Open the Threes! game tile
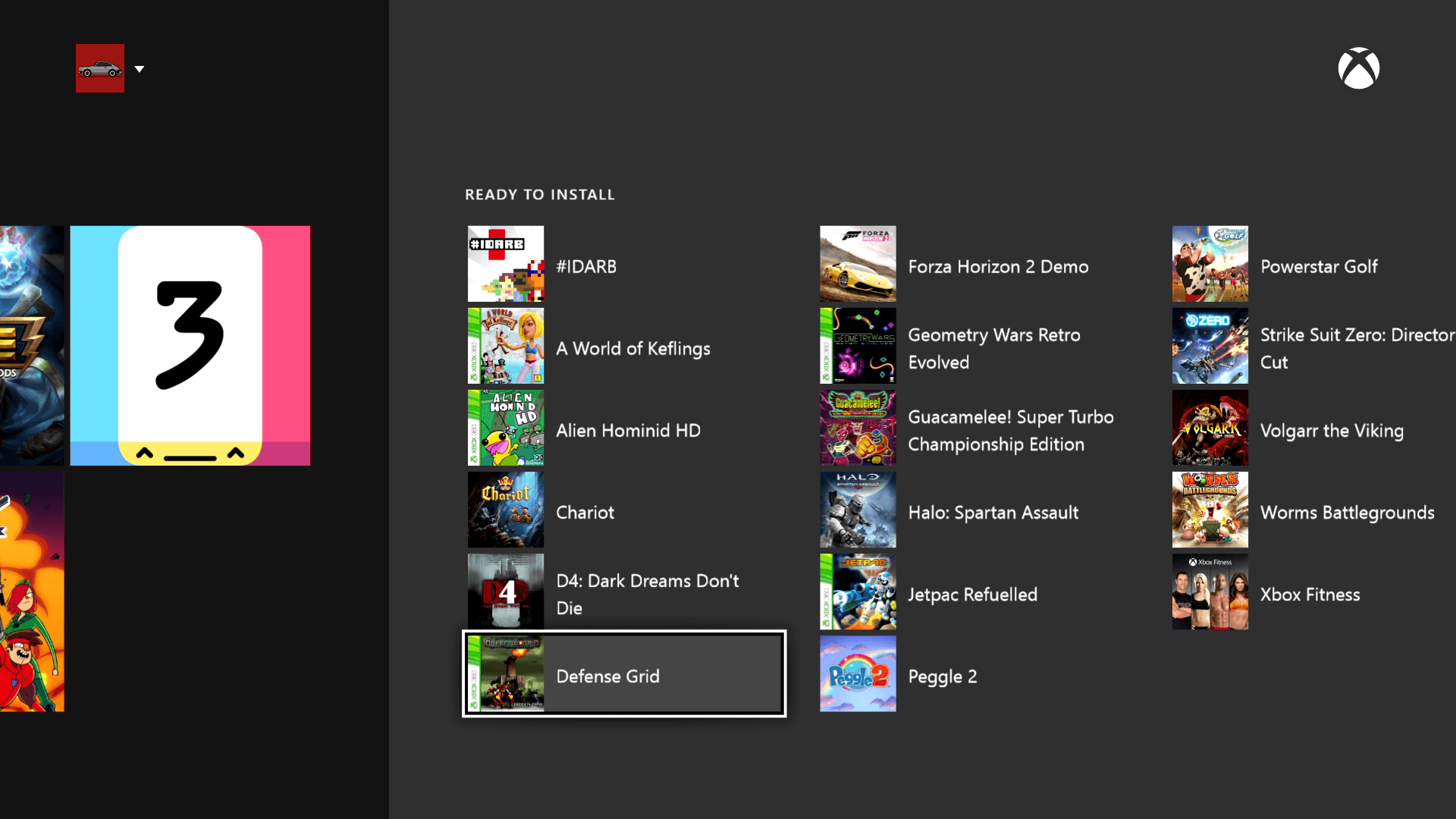Screen dimensions: 1456x819 coord(190,346)
